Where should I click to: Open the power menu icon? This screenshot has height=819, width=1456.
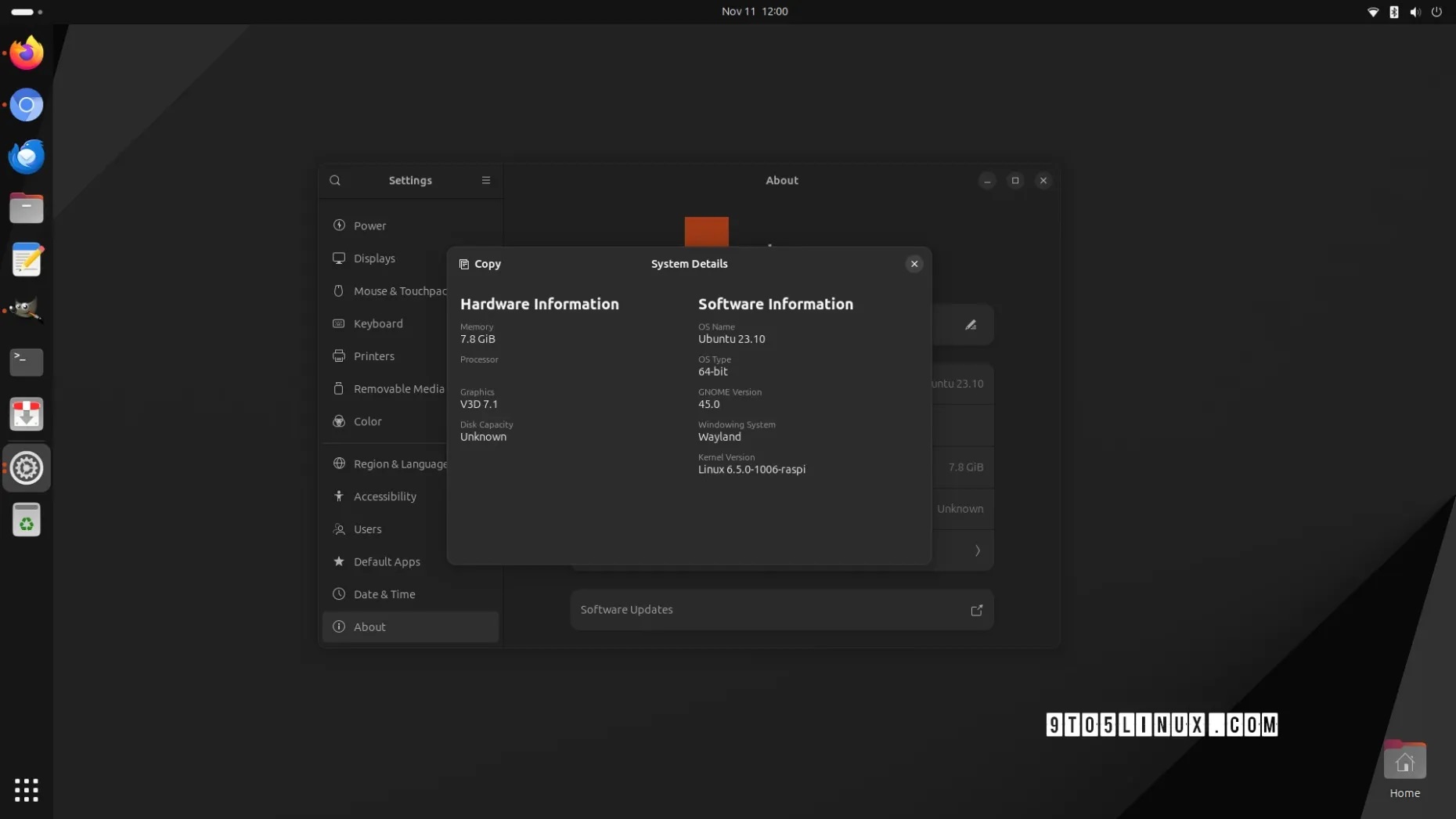pos(1436,12)
